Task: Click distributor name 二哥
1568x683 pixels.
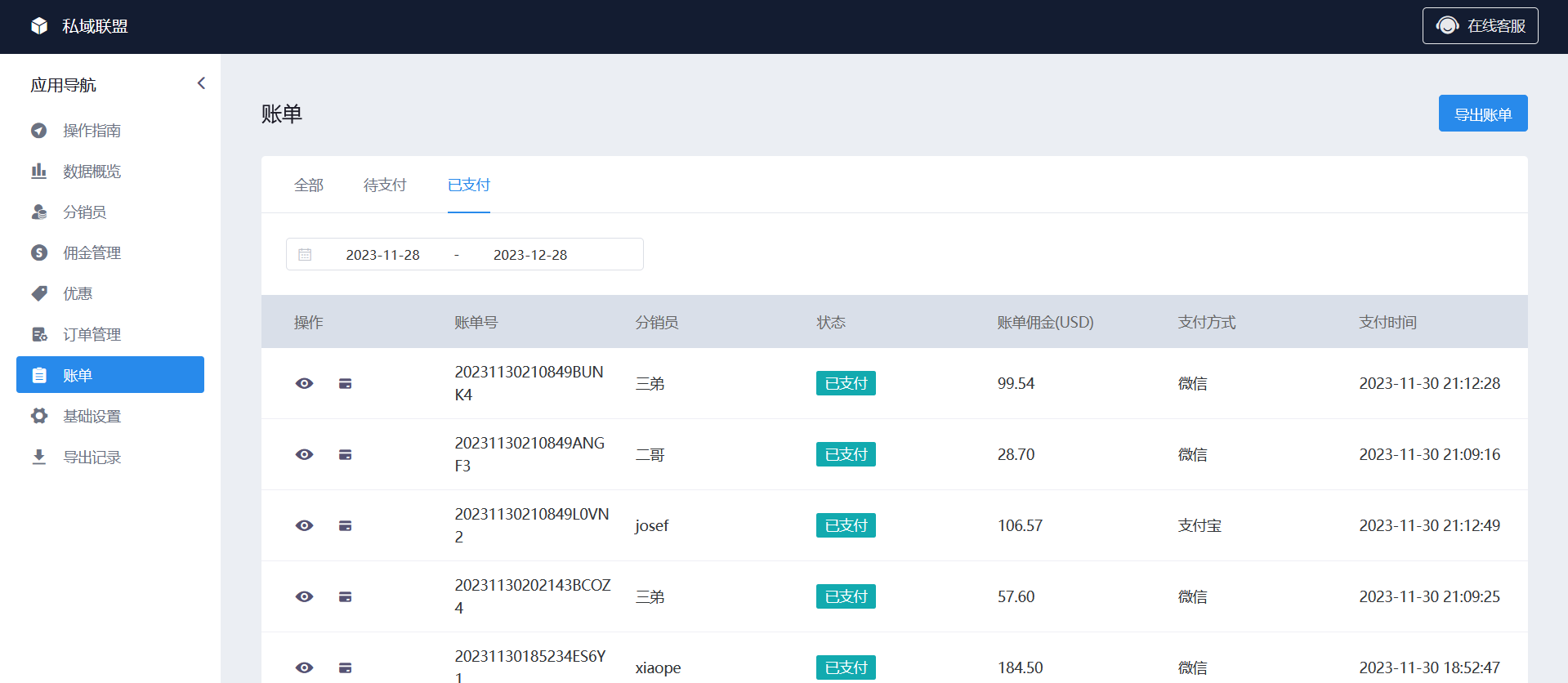Action: tap(650, 454)
